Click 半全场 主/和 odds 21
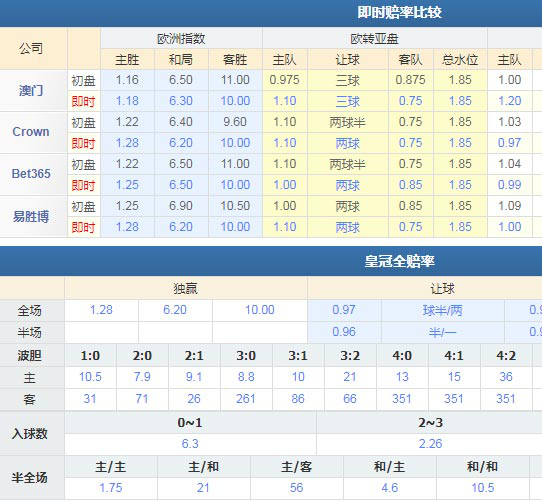The image size is (542, 502). point(203,488)
